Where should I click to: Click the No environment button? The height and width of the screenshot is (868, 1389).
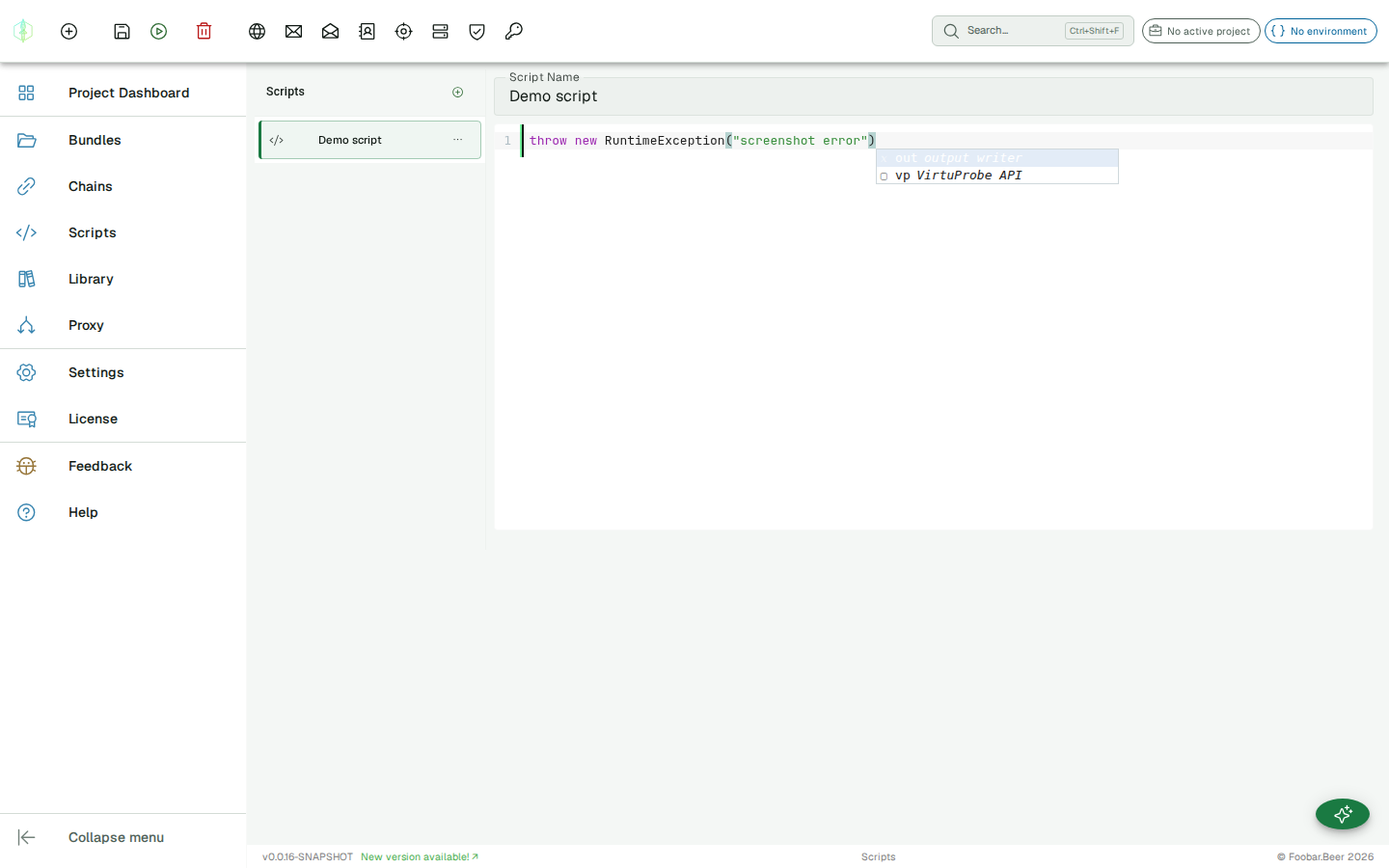point(1321,31)
